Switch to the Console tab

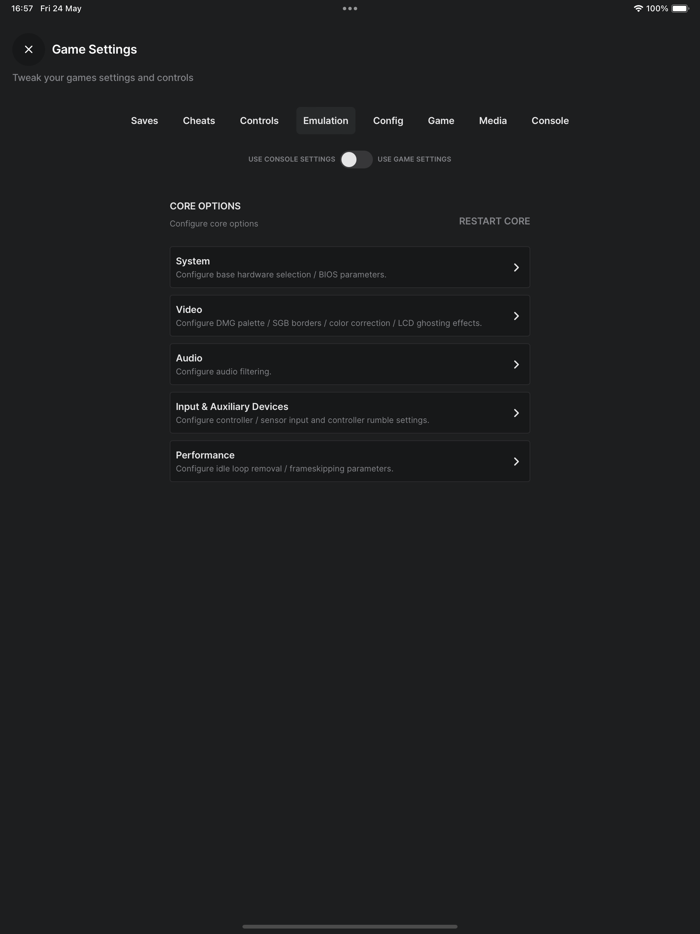(549, 120)
